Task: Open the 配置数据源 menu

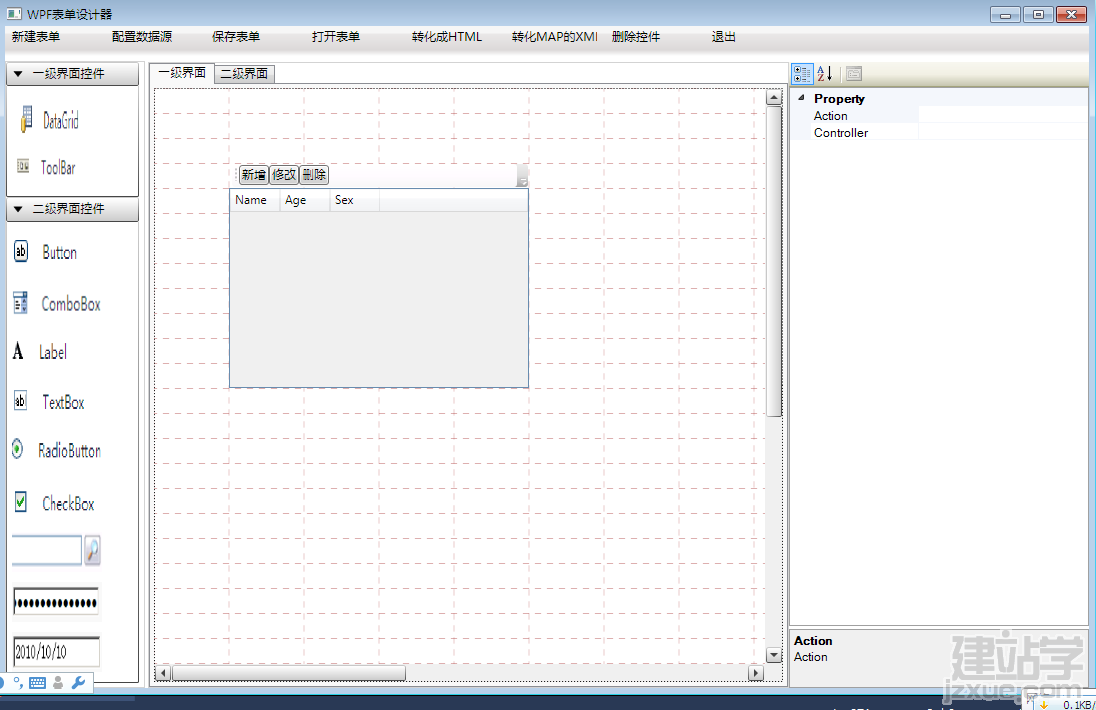Action: click(142, 36)
